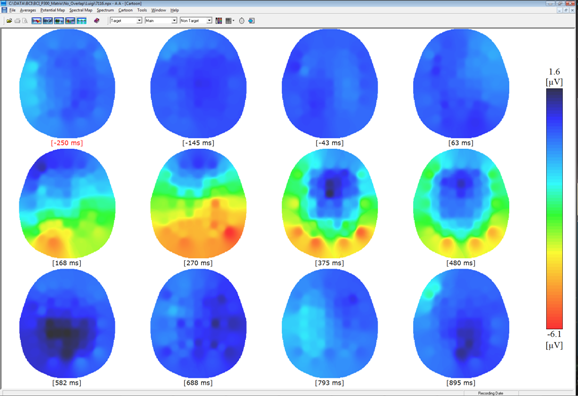Select the scalp map at -145 ms

click(198, 84)
